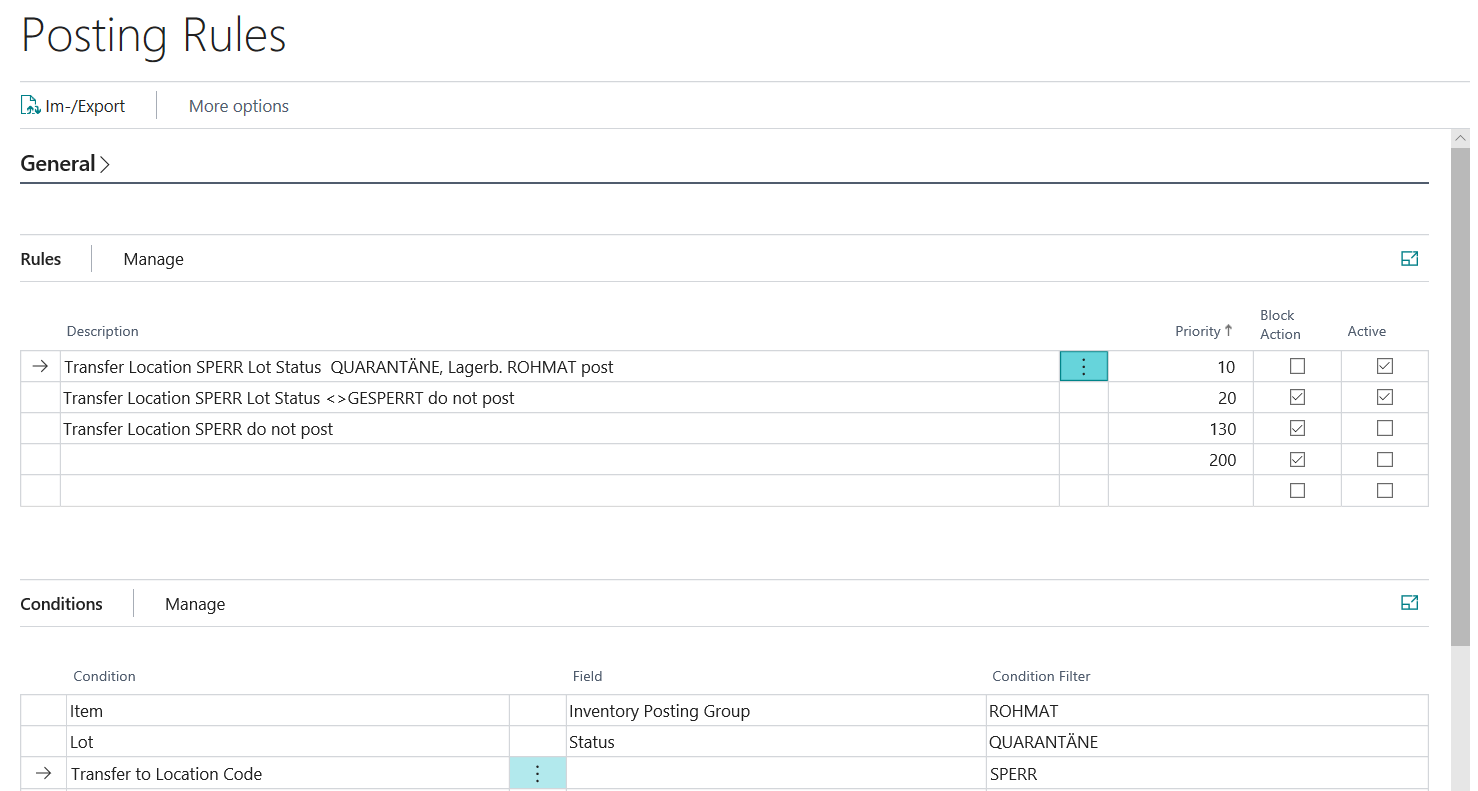Image resolution: width=1478 pixels, height=791 pixels.
Task: Enable Active checkbox for priority 200 rule
Action: [1385, 460]
